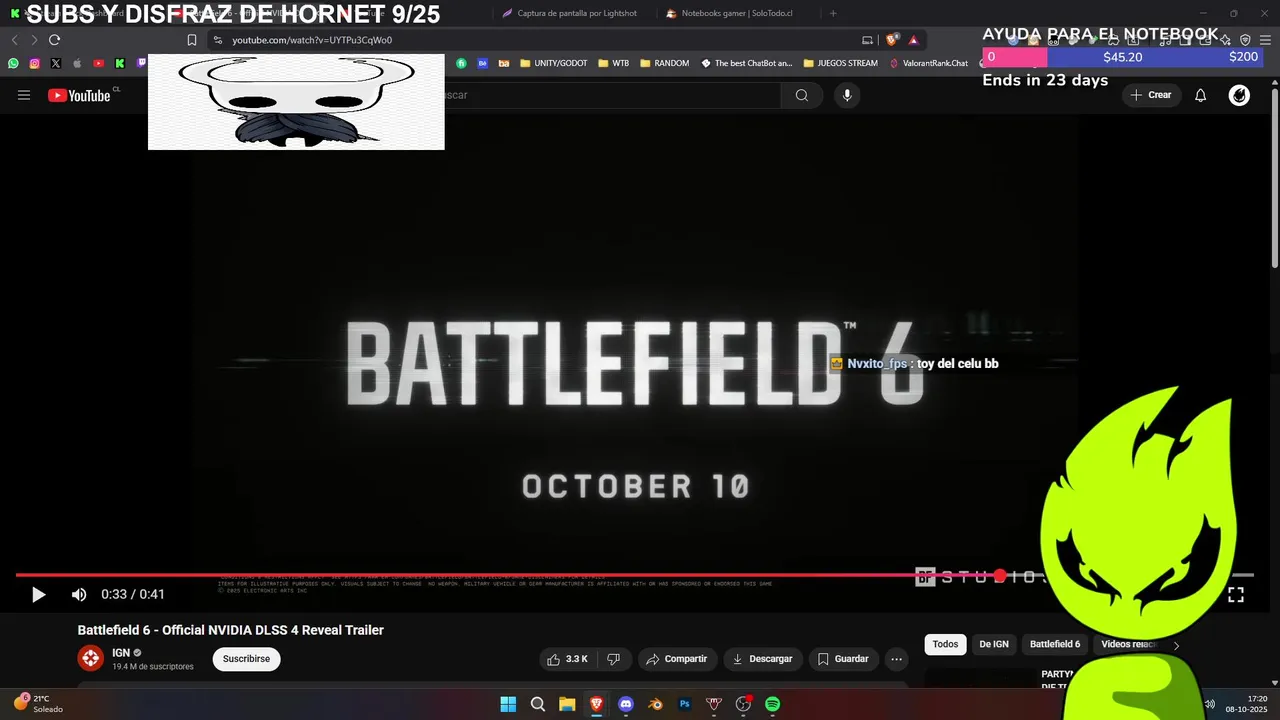The image size is (1280, 720).
Task: Go forward in browser history
Action: 34,40
